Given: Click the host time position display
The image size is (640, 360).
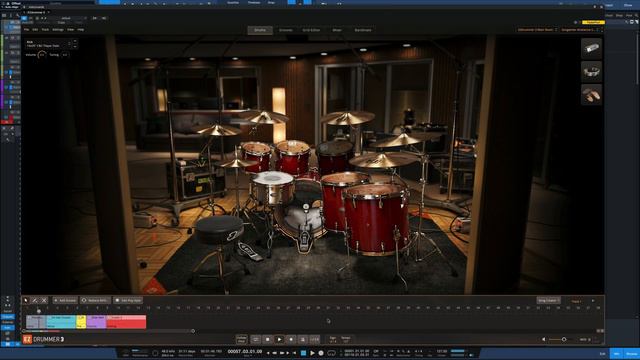Looking at the screenshot, I should [244, 352].
